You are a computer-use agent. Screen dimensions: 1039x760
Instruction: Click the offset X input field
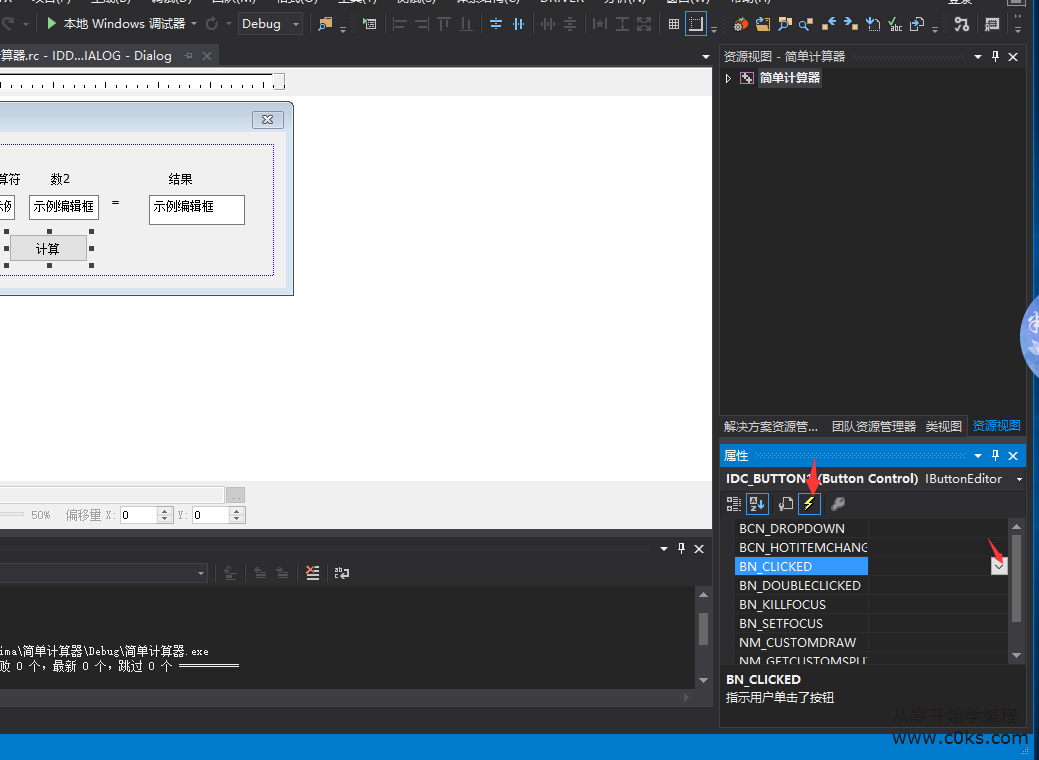(139, 515)
